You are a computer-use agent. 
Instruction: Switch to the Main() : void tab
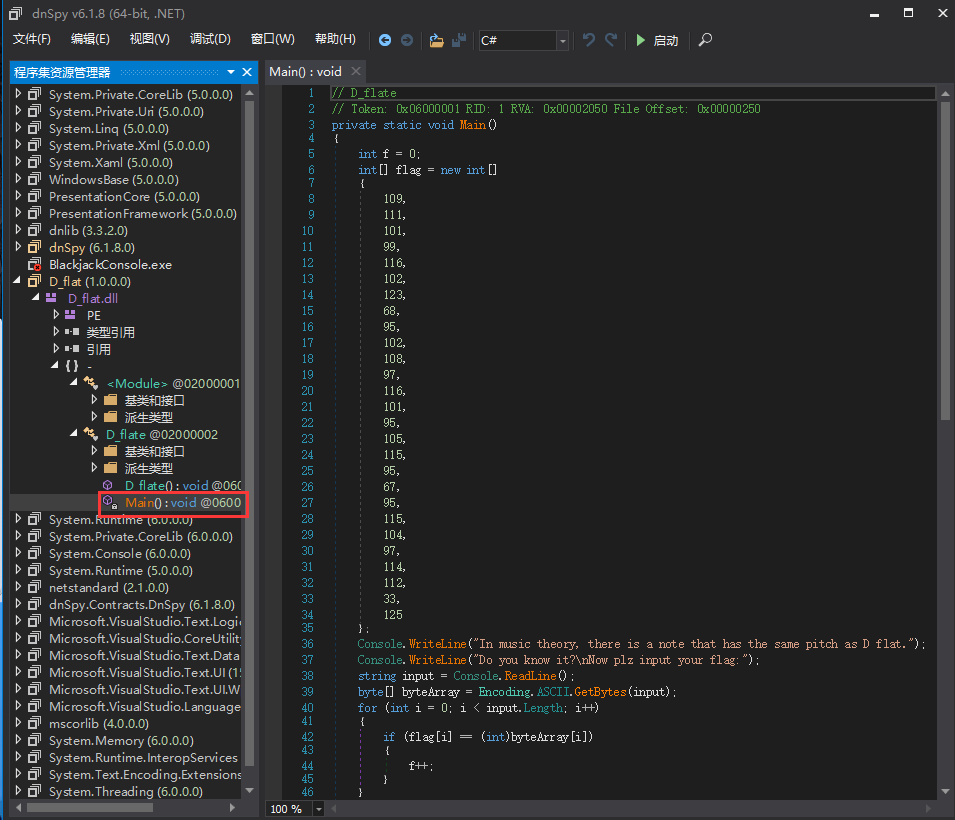[305, 71]
